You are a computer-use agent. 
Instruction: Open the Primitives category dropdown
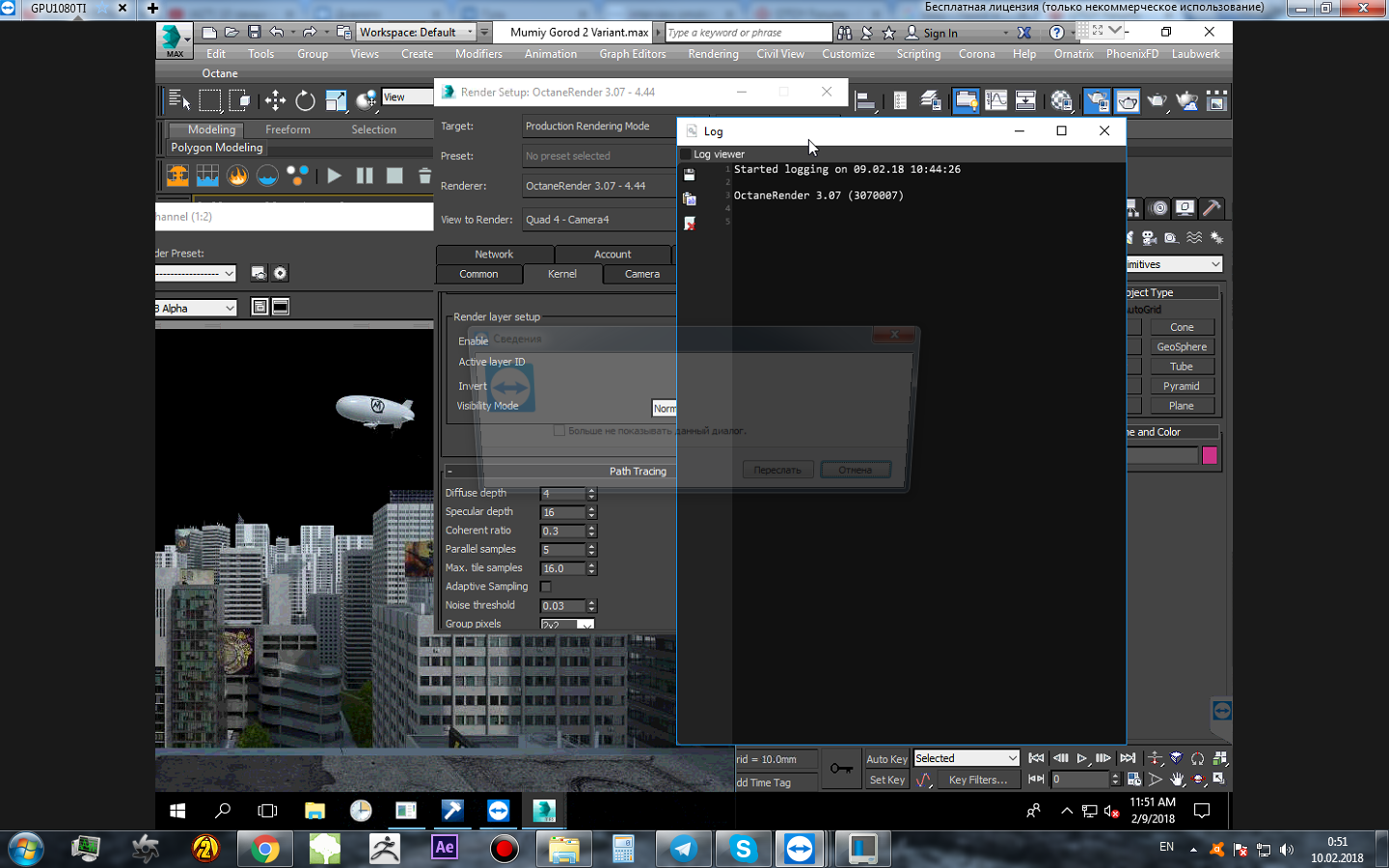tap(1174, 264)
